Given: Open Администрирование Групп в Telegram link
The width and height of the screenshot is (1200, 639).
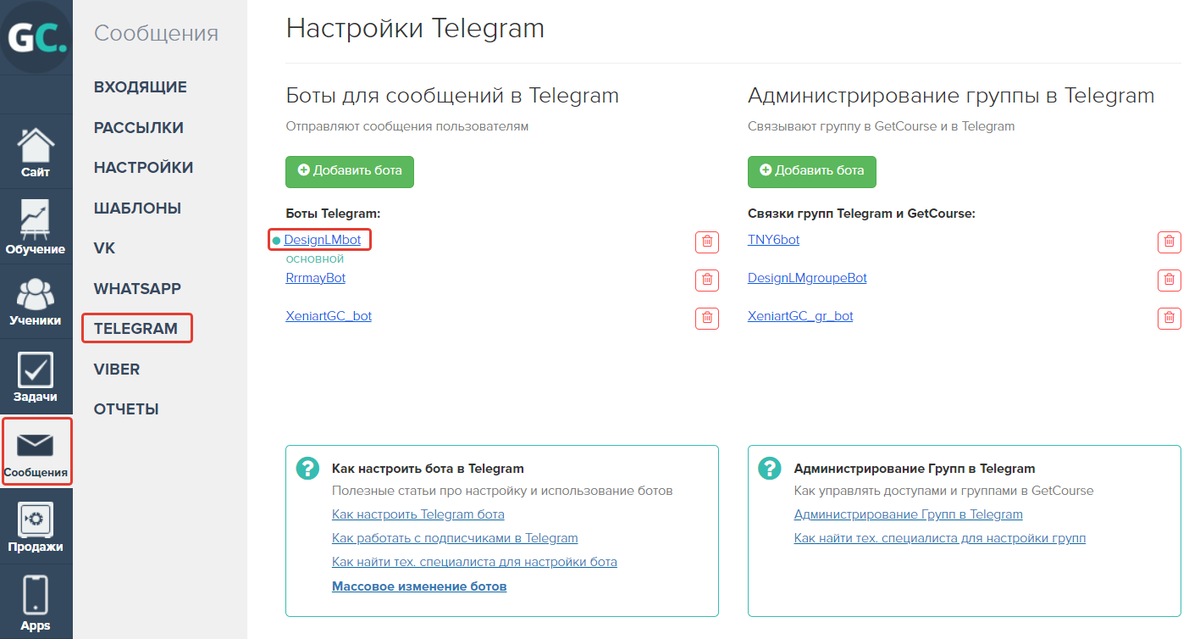Looking at the screenshot, I should click(x=908, y=515).
